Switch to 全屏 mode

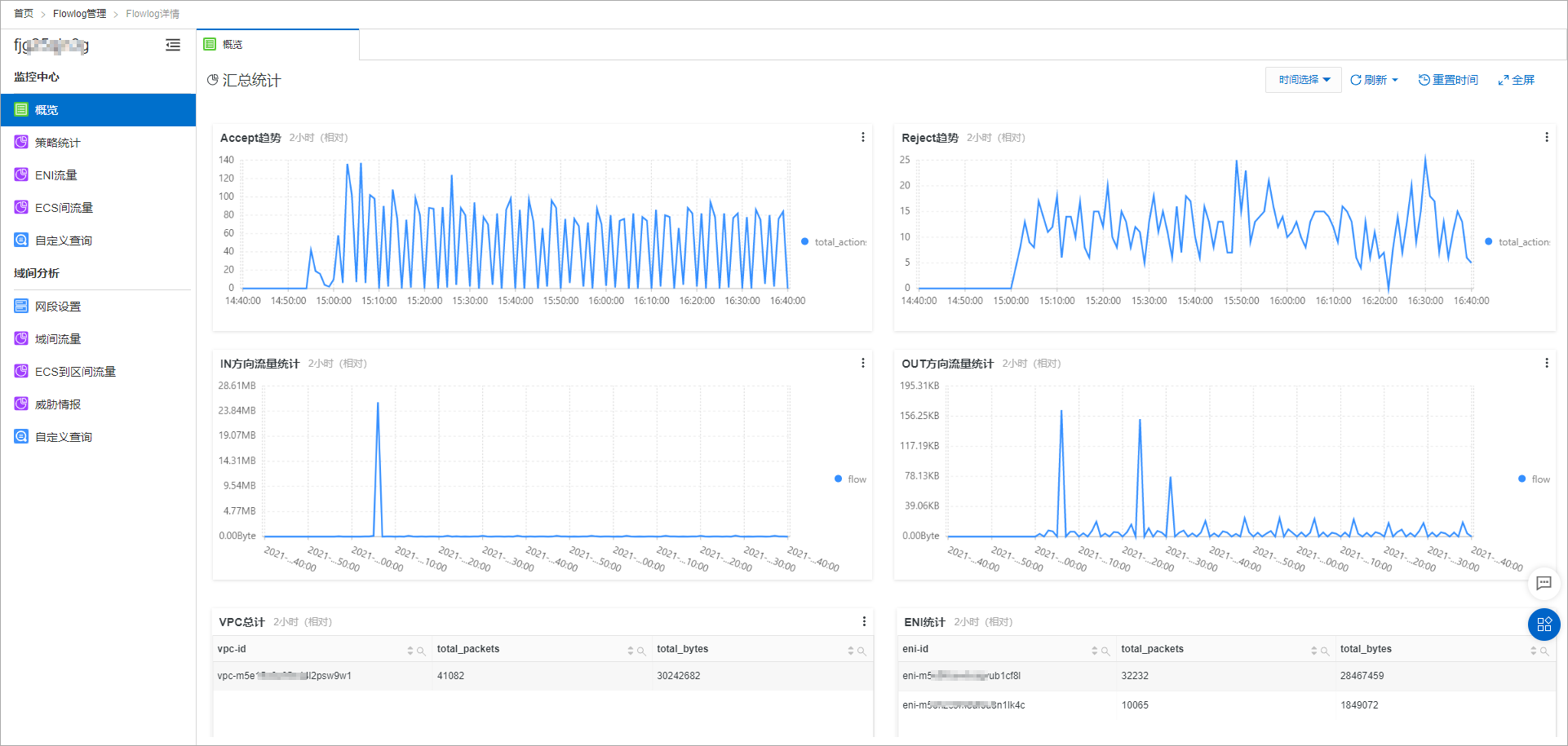1517,80
